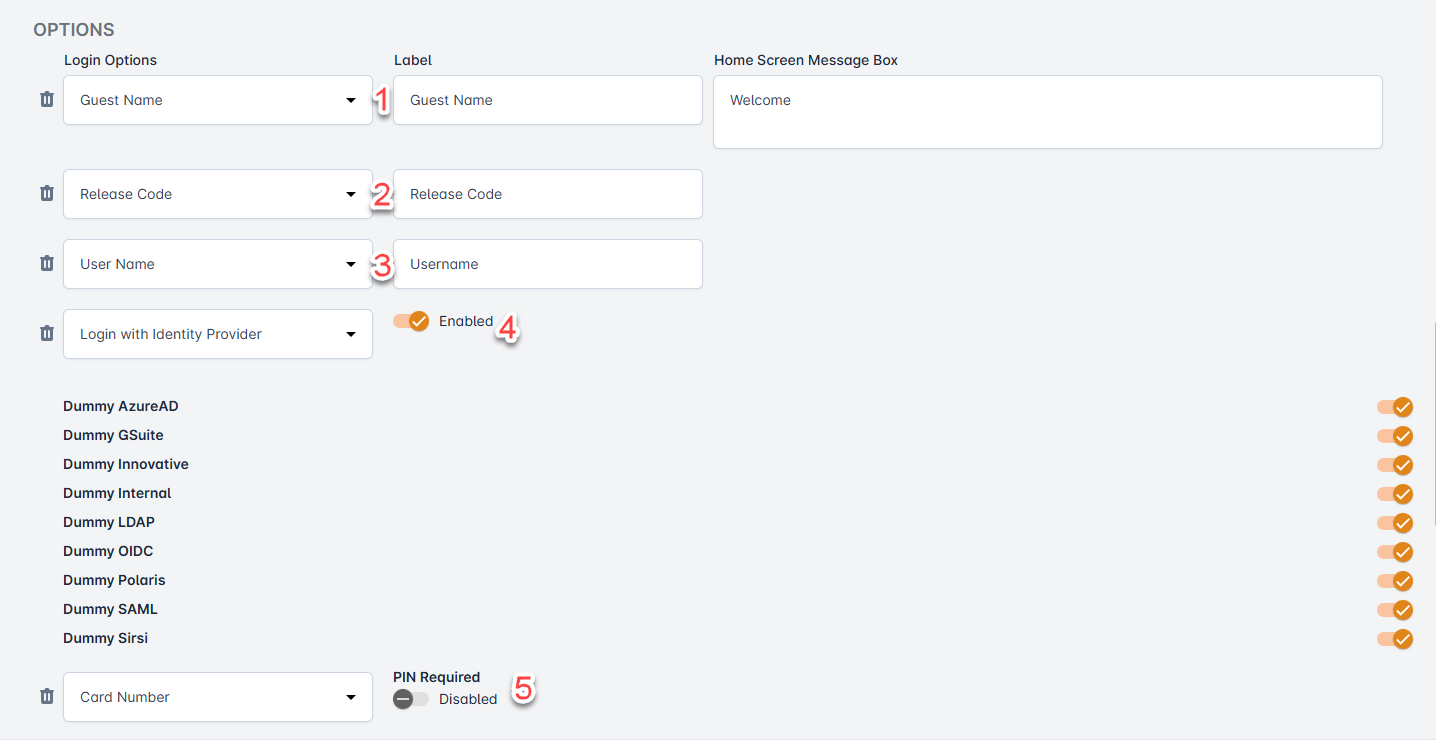
Task: Open the Guest Name login option dropdown
Action: (217, 100)
